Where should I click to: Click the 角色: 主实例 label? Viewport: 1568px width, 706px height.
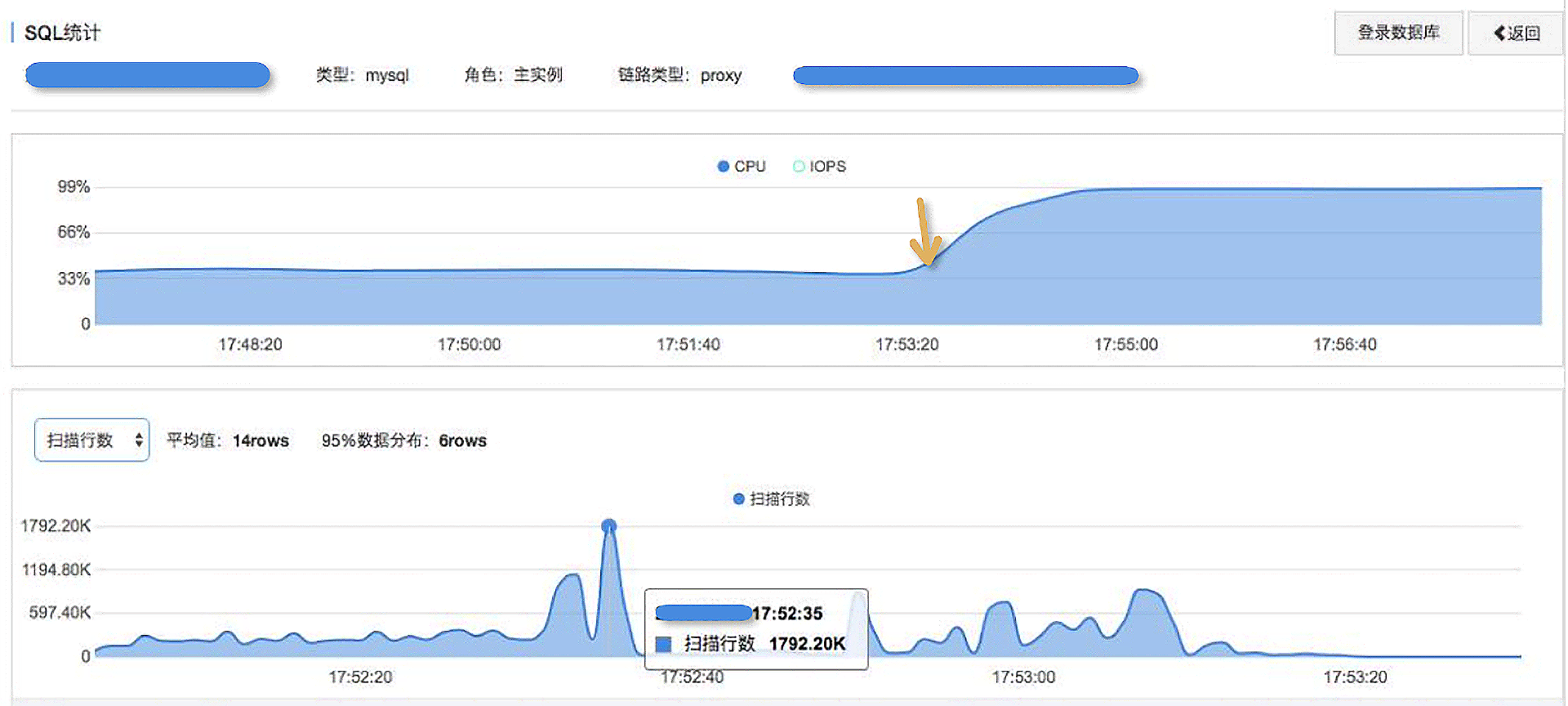(513, 75)
